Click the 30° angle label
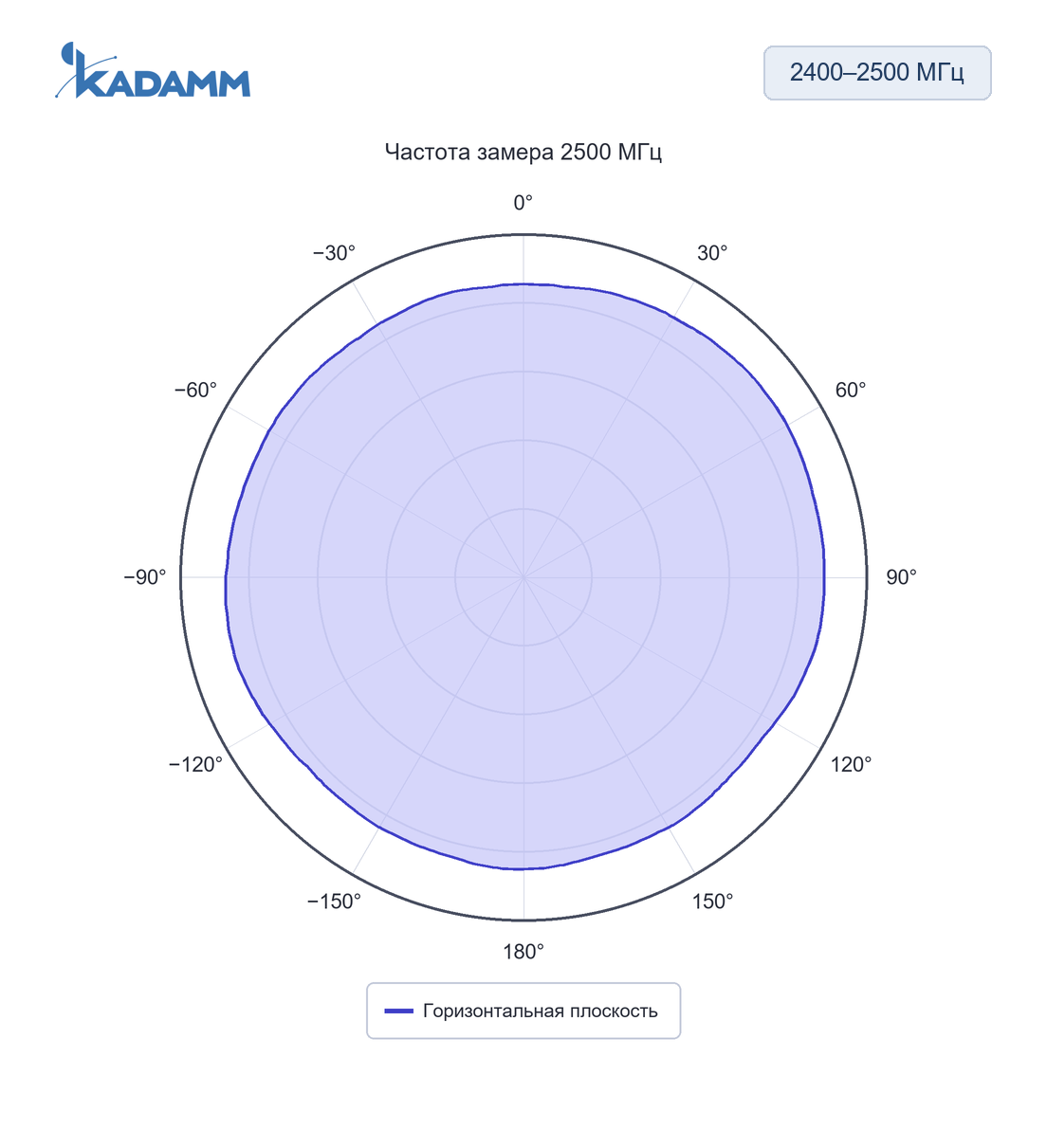1047x1148 pixels. tap(712, 253)
